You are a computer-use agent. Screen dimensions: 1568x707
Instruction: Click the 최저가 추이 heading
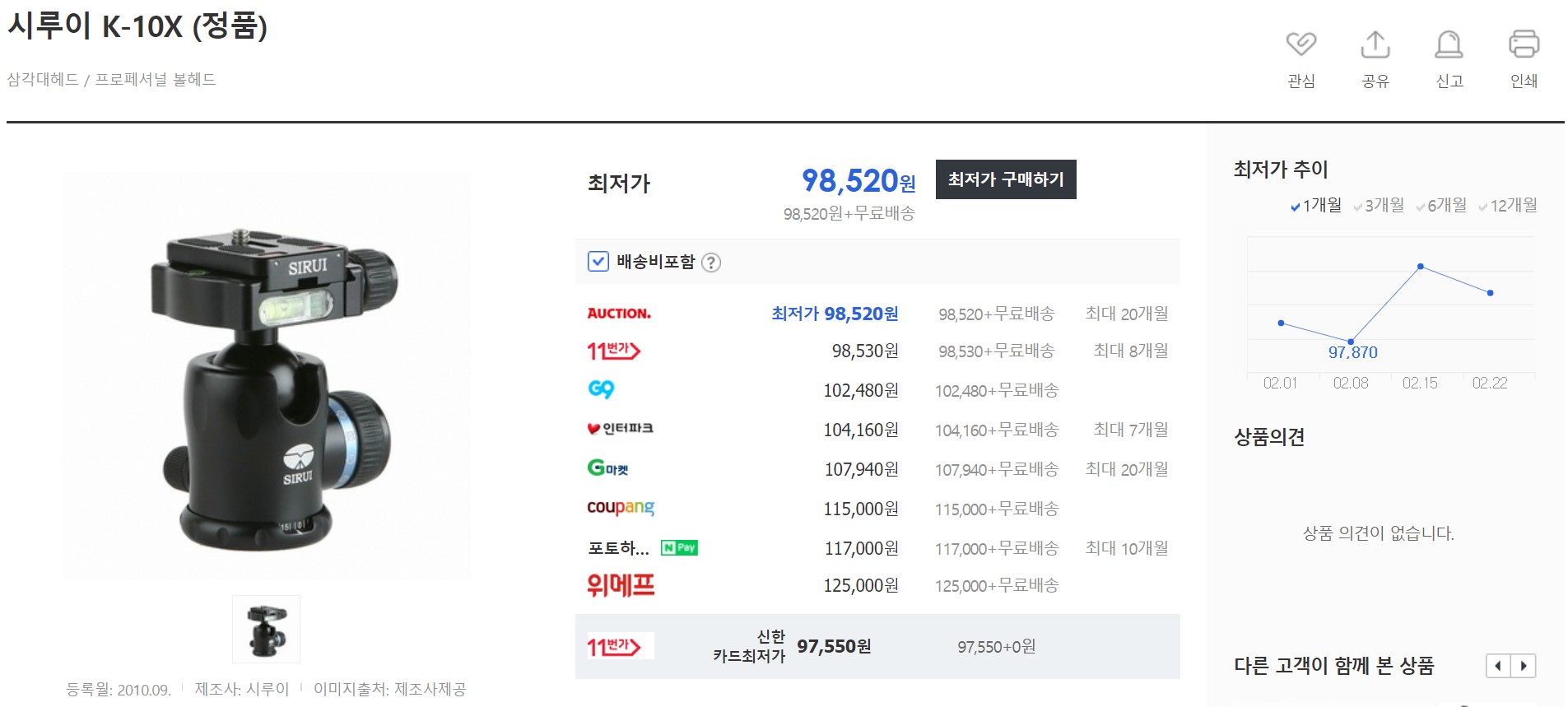(1281, 170)
